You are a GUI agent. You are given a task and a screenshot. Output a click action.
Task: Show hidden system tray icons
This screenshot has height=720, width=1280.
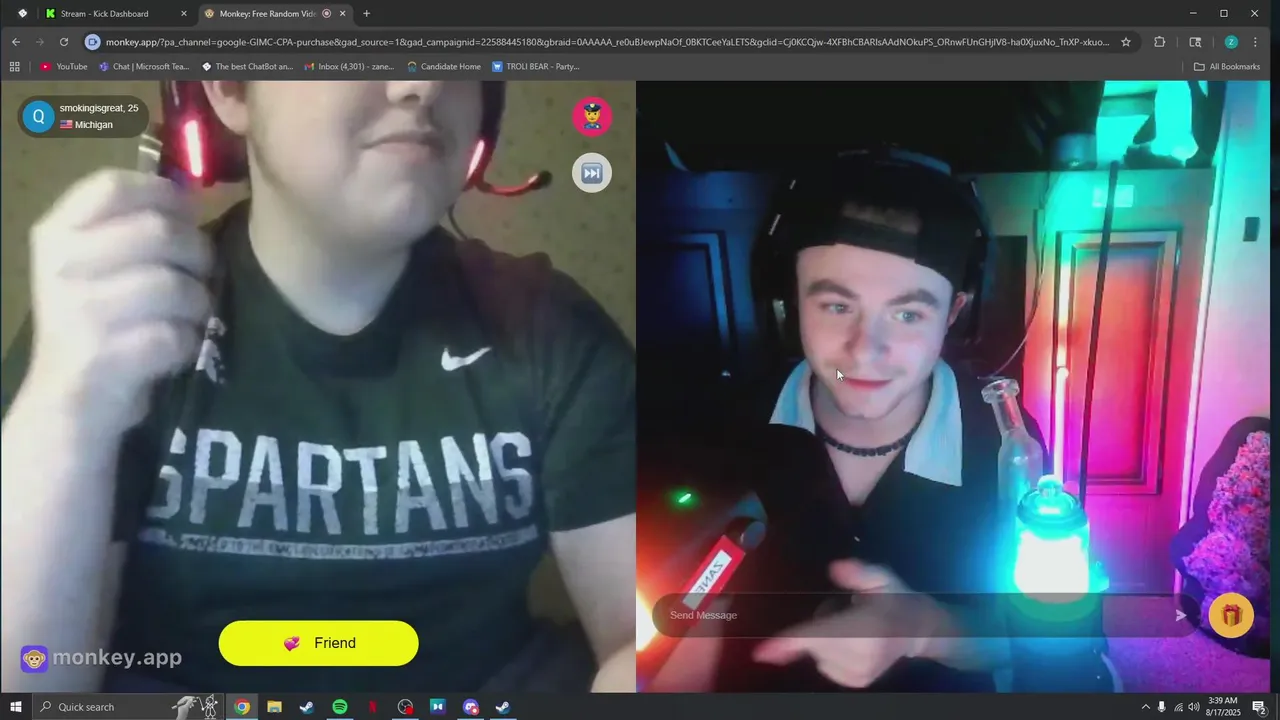click(1146, 707)
